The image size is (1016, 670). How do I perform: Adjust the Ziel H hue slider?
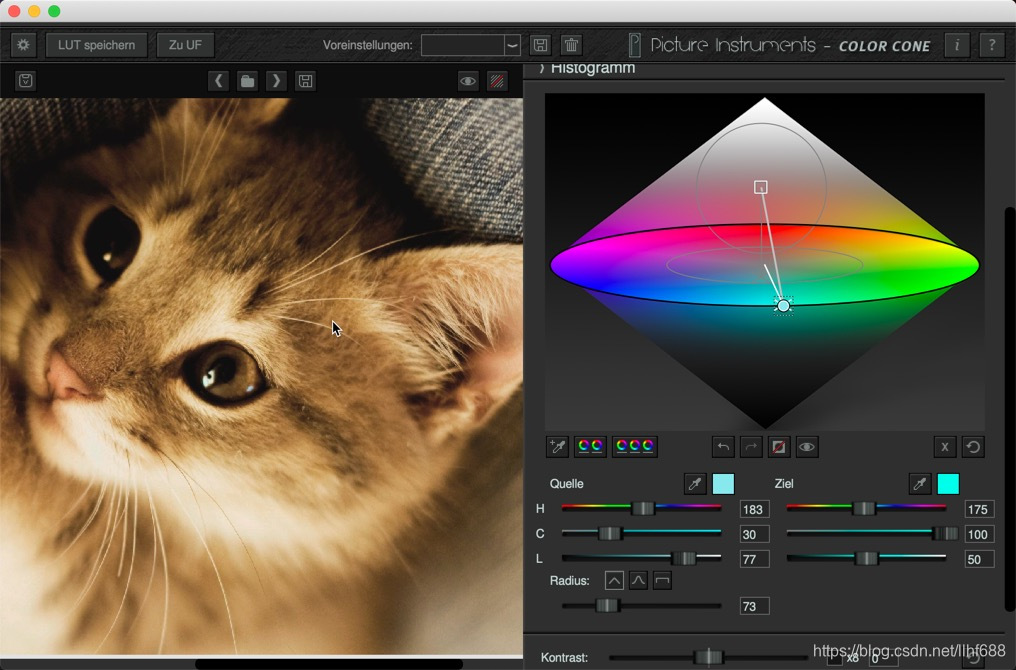tap(866, 508)
